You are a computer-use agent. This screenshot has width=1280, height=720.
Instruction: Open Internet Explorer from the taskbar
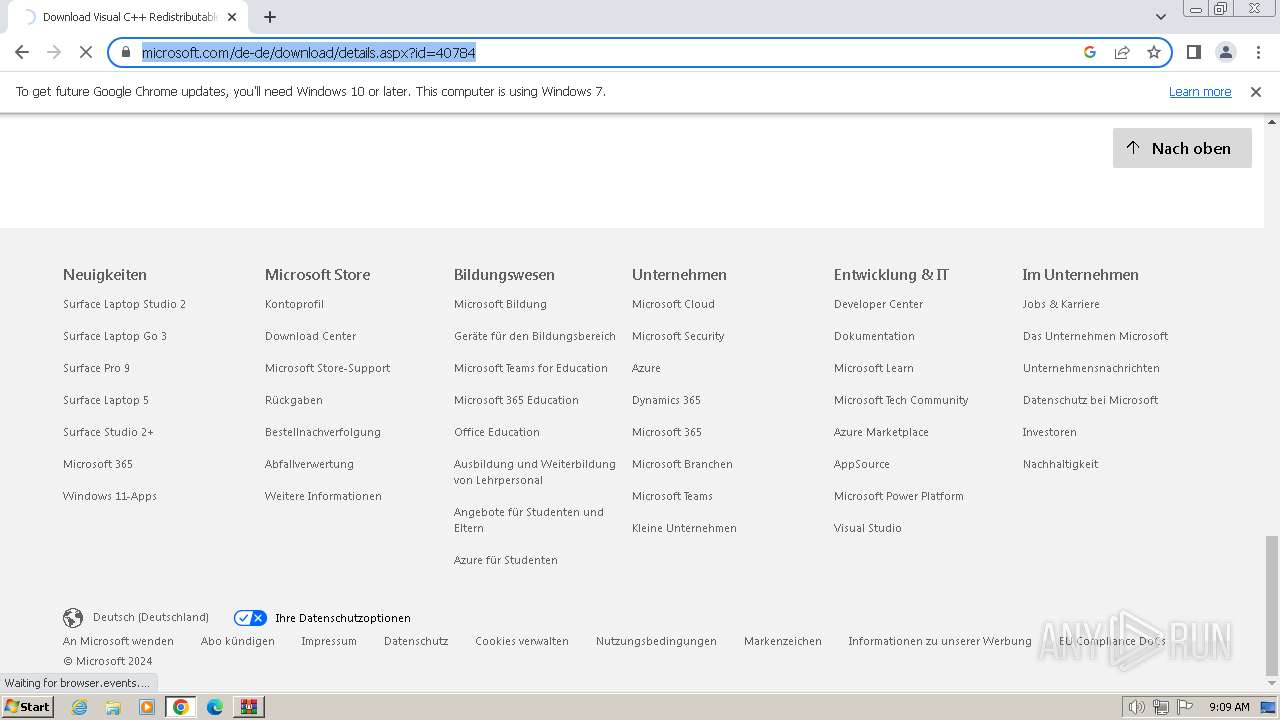pyautogui.click(x=79, y=707)
